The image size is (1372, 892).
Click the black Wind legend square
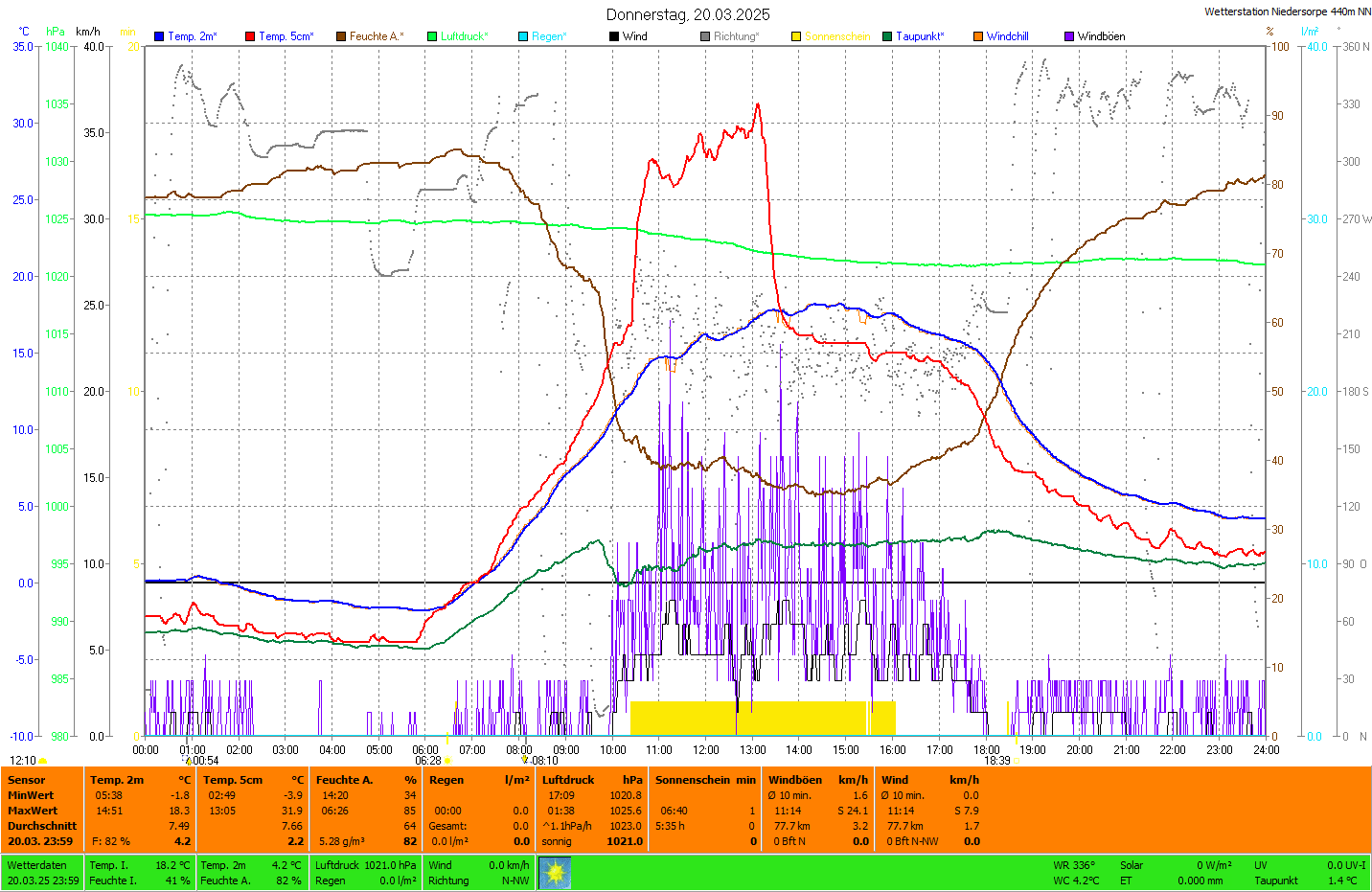click(x=613, y=36)
